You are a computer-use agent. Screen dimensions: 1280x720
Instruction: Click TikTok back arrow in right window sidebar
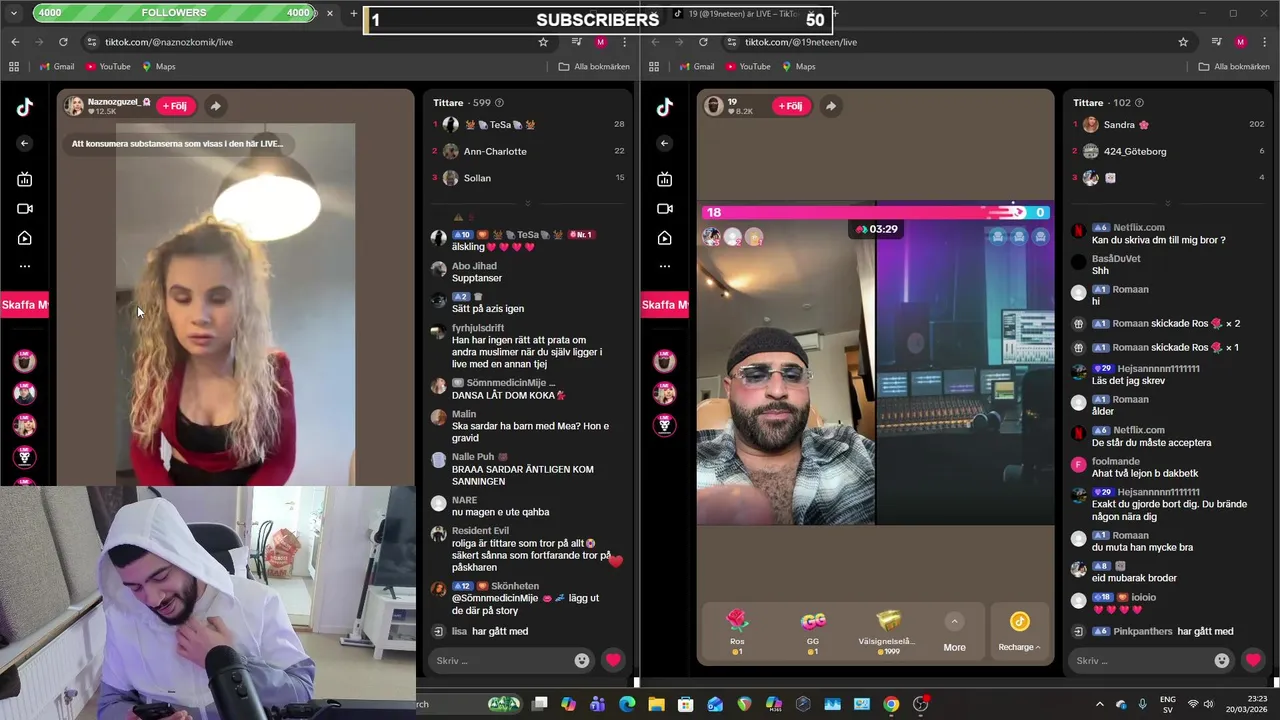pyautogui.click(x=665, y=143)
